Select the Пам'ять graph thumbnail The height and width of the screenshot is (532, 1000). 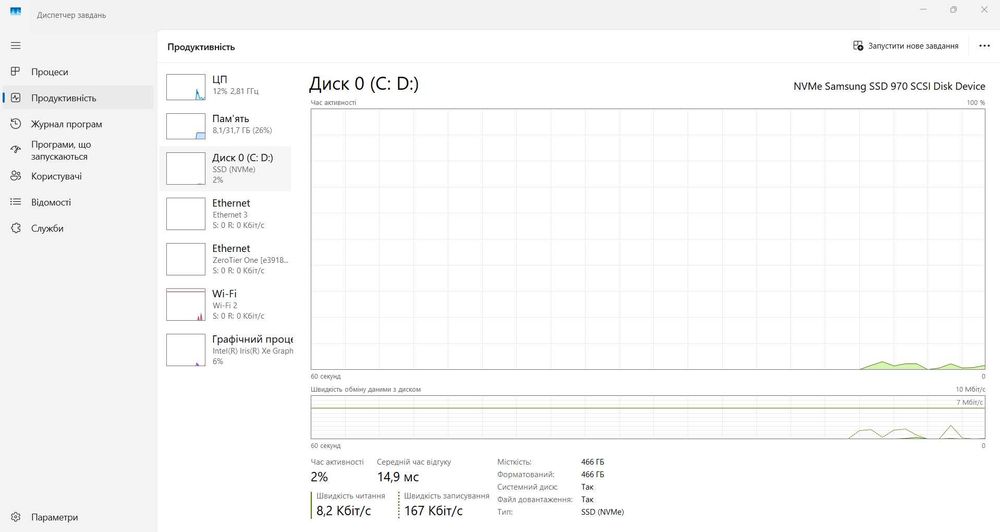pyautogui.click(x=186, y=126)
